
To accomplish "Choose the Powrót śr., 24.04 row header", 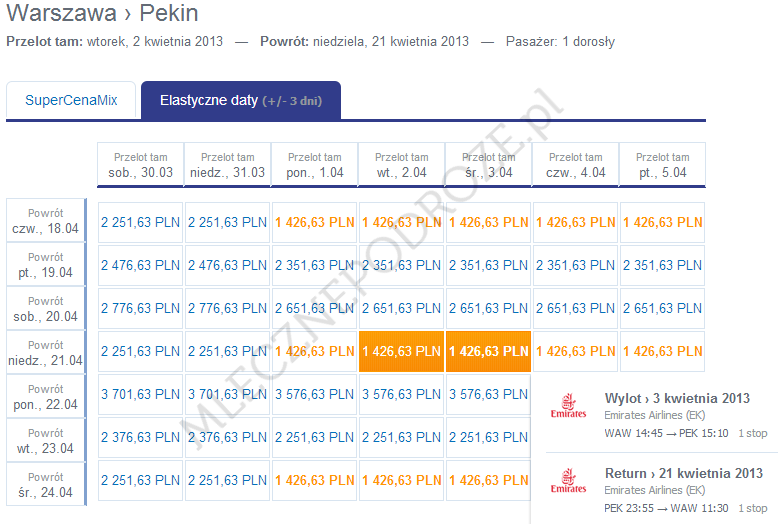I will [46, 485].
